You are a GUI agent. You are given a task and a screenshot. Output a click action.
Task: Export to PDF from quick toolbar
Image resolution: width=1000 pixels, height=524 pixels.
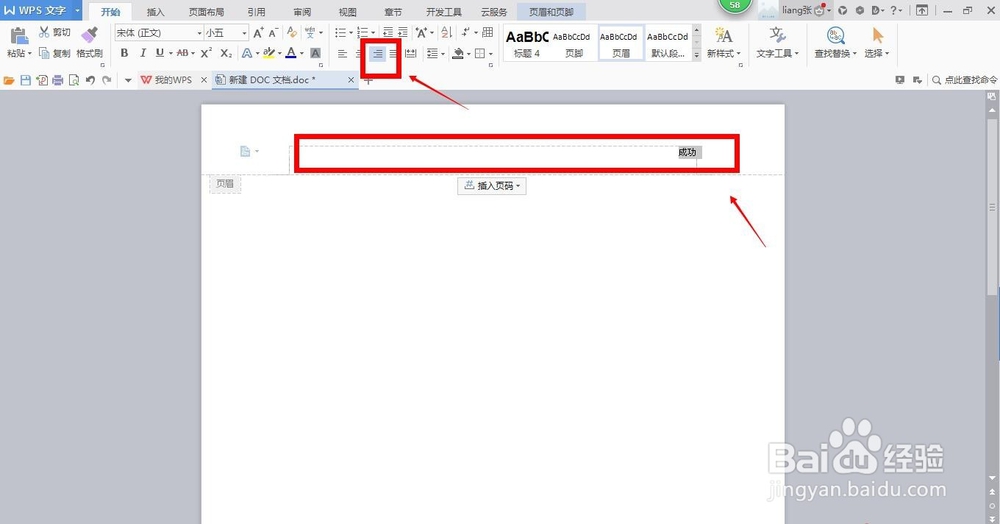click(x=42, y=80)
